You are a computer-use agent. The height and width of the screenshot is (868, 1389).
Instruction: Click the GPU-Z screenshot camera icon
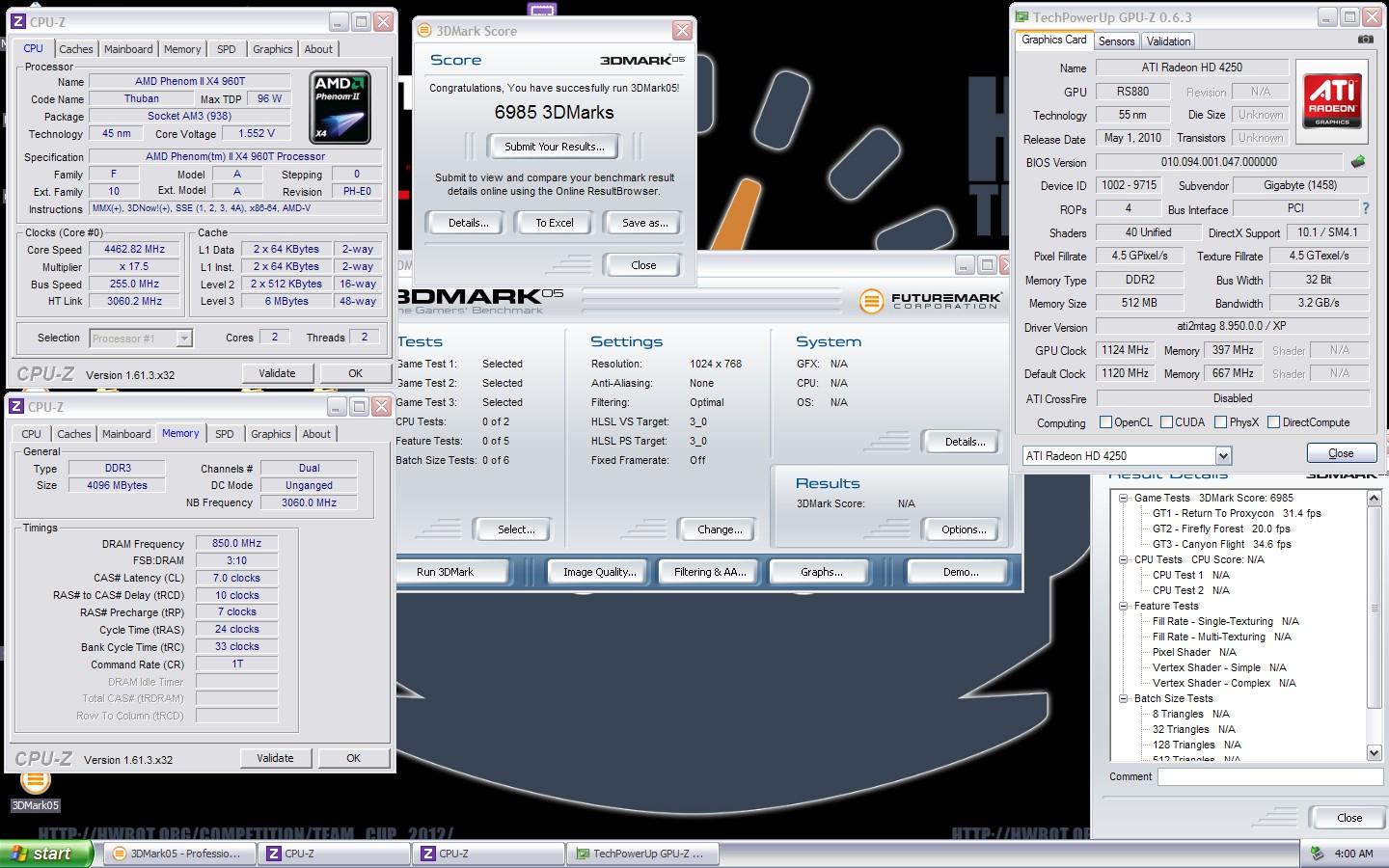point(1365,40)
